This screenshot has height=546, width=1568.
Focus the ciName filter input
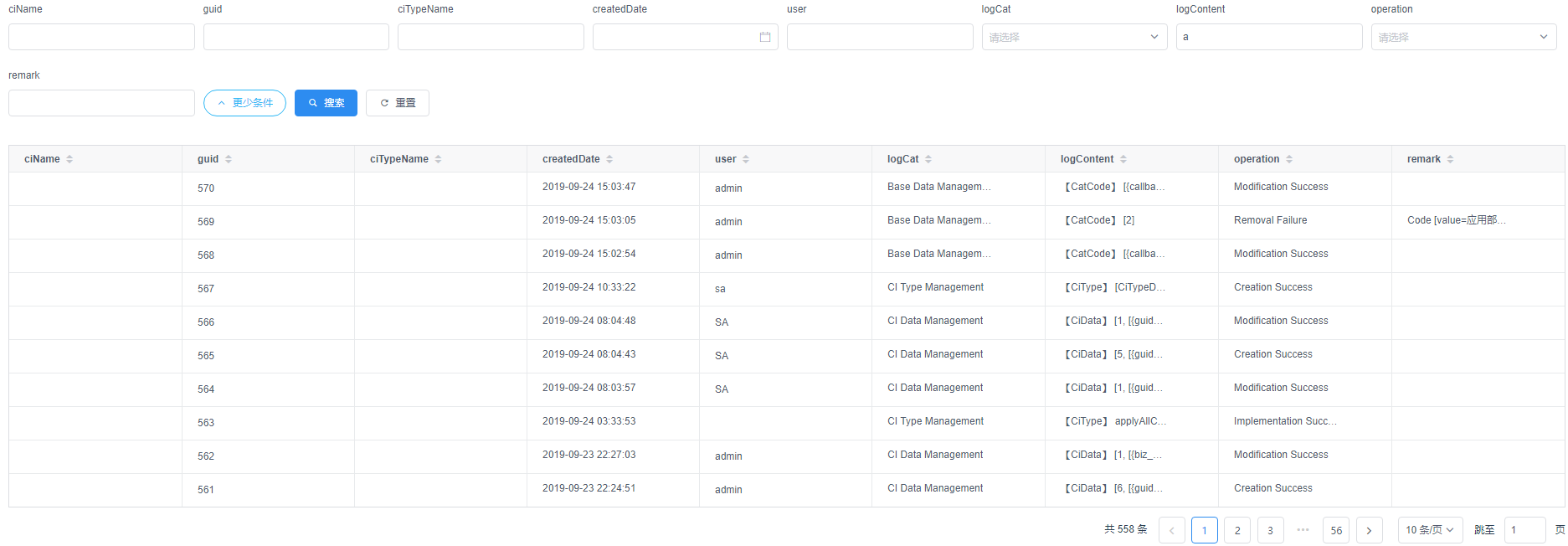tap(101, 37)
